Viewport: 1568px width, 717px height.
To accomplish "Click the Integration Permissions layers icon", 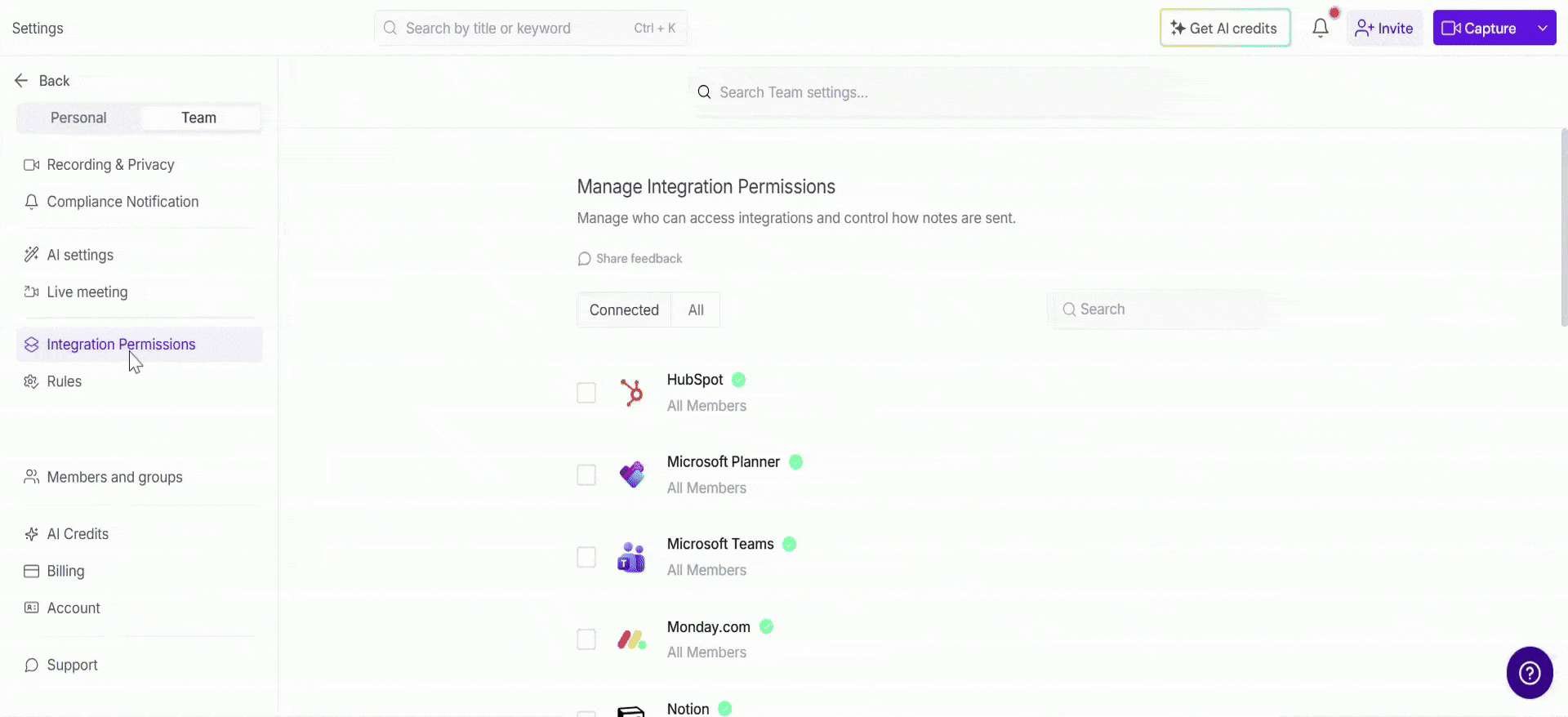I will click(x=32, y=345).
